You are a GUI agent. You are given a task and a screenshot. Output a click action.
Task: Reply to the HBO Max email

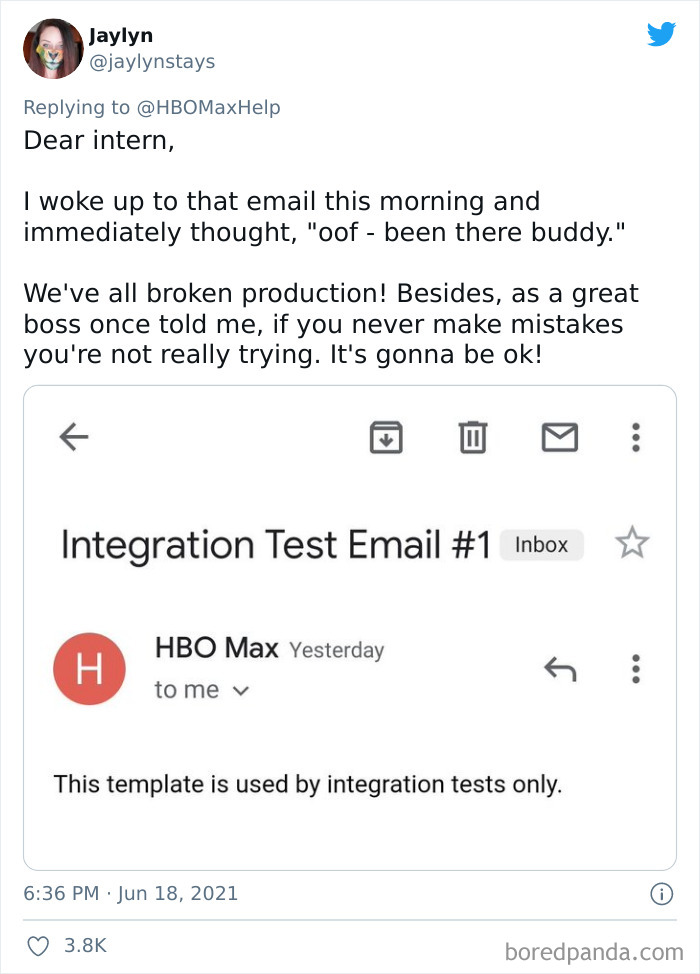coord(561,669)
